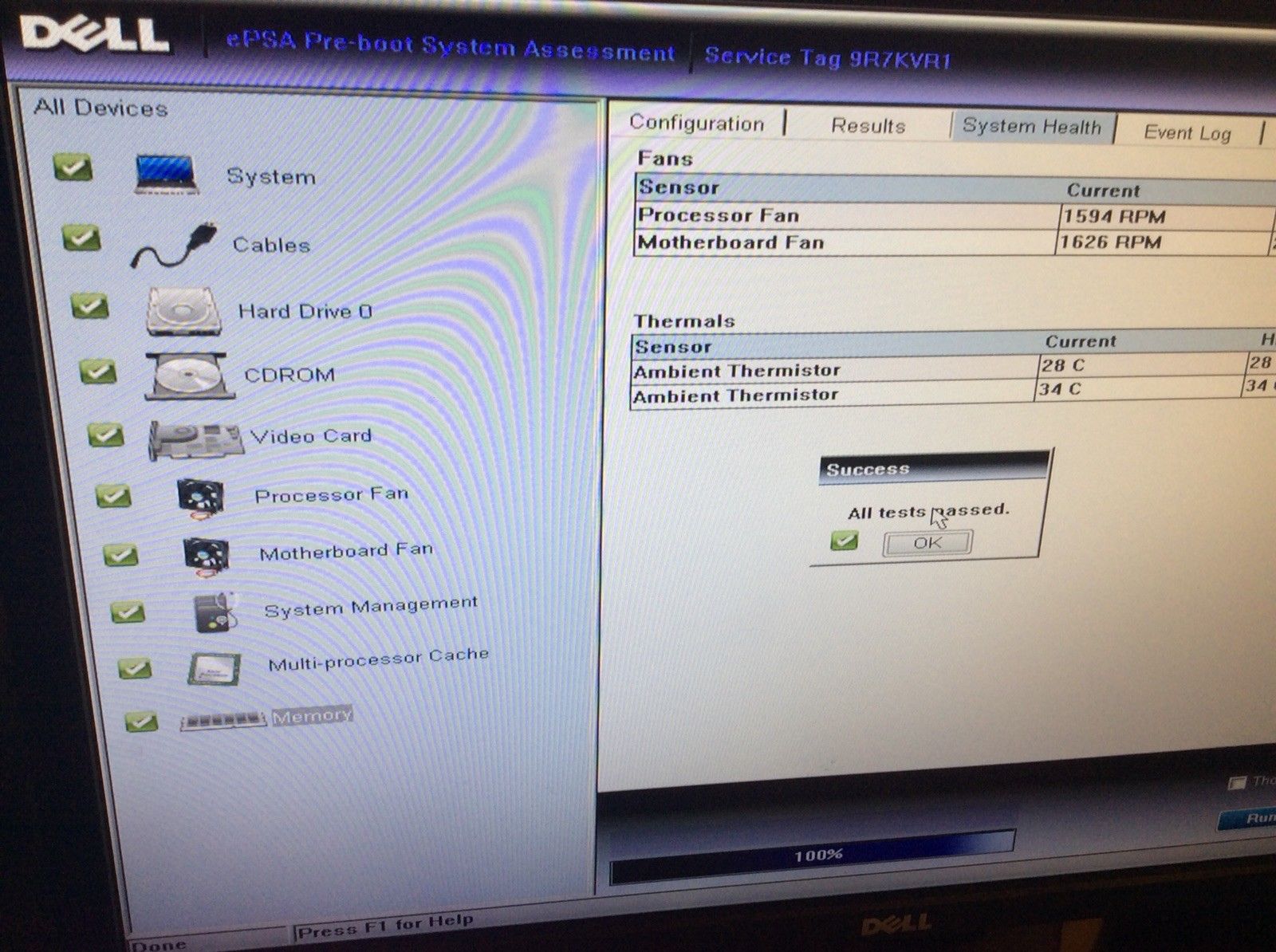Viewport: 1276px width, 952px height.
Task: Click the Run button at bottom right
Action: (x=1248, y=820)
